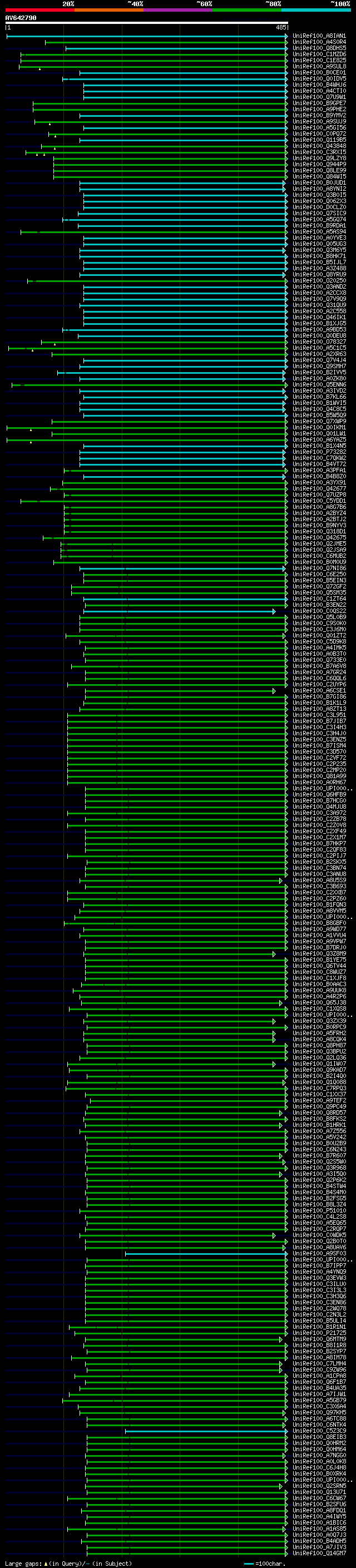The image size is (356, 1568).
Task: Select hit UniRef100_C0PQ72
Action: pos(319,134)
